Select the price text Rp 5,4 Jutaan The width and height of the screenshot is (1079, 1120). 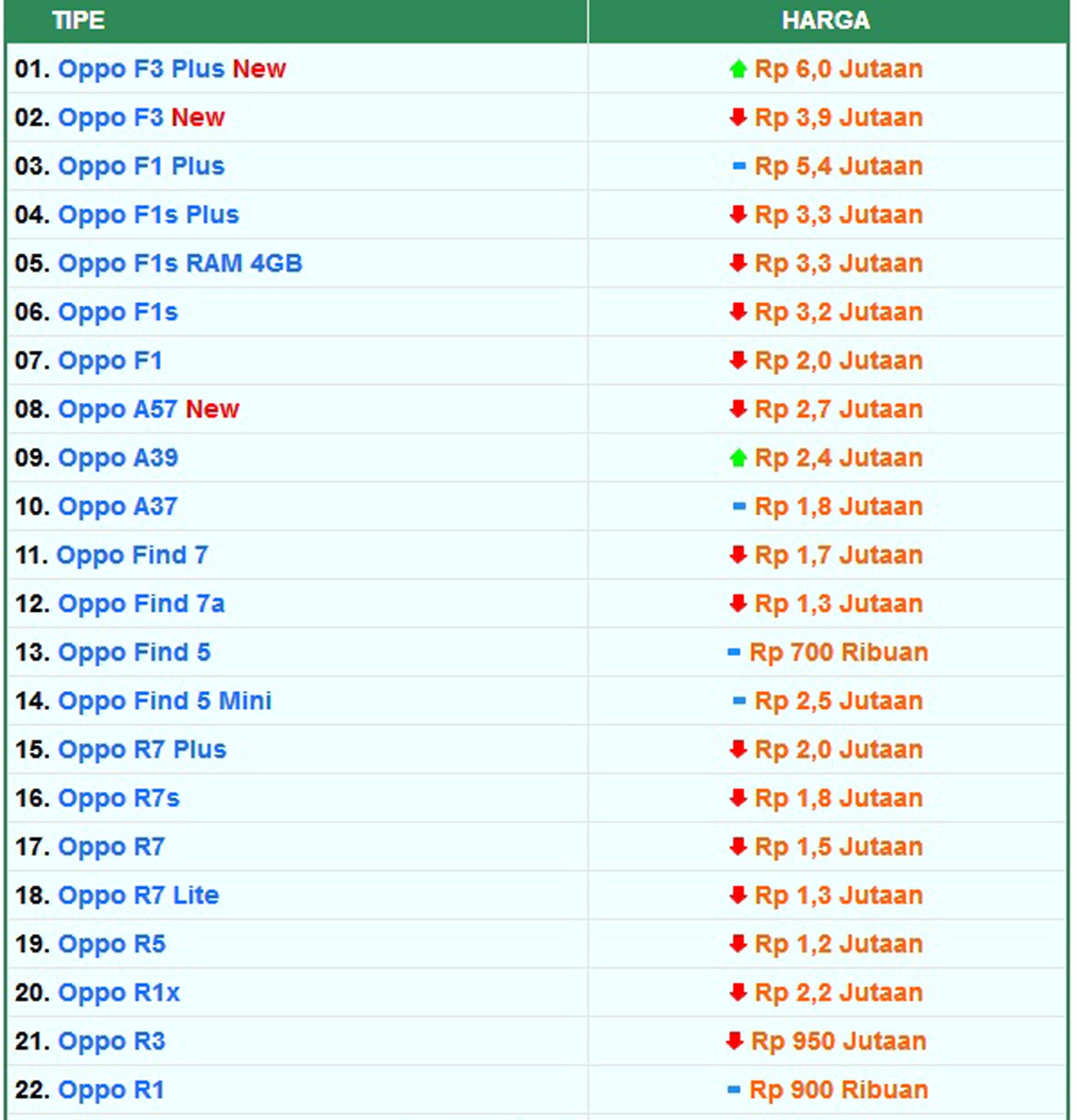(x=839, y=166)
